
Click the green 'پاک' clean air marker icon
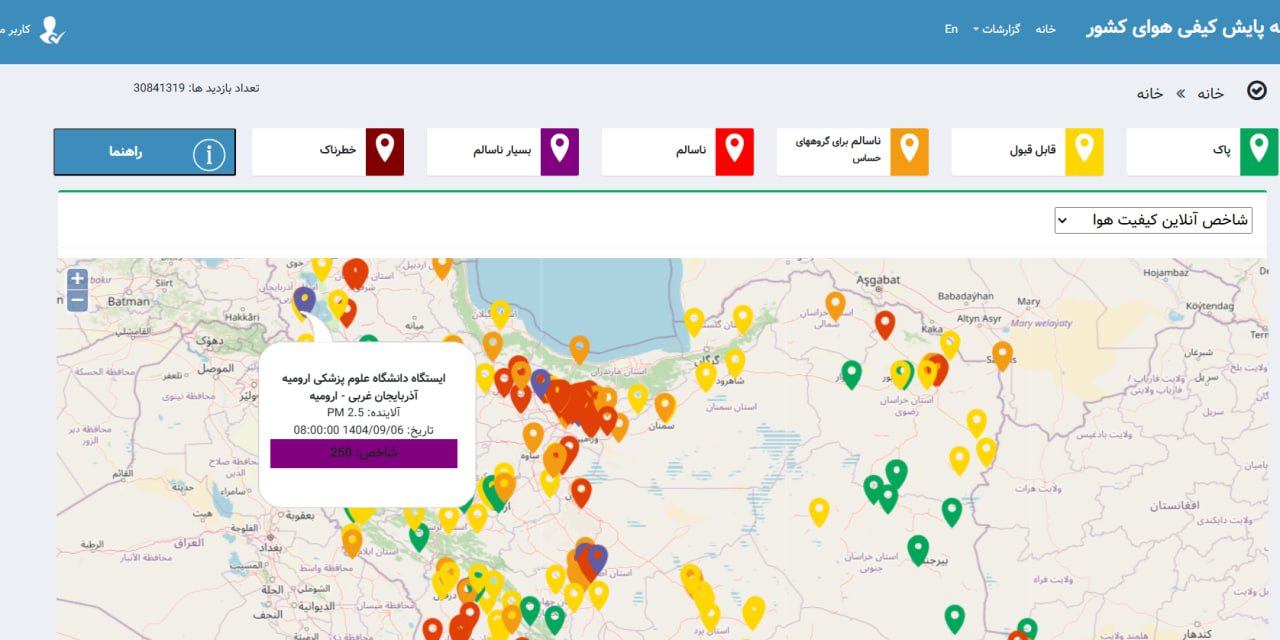coord(1259,151)
